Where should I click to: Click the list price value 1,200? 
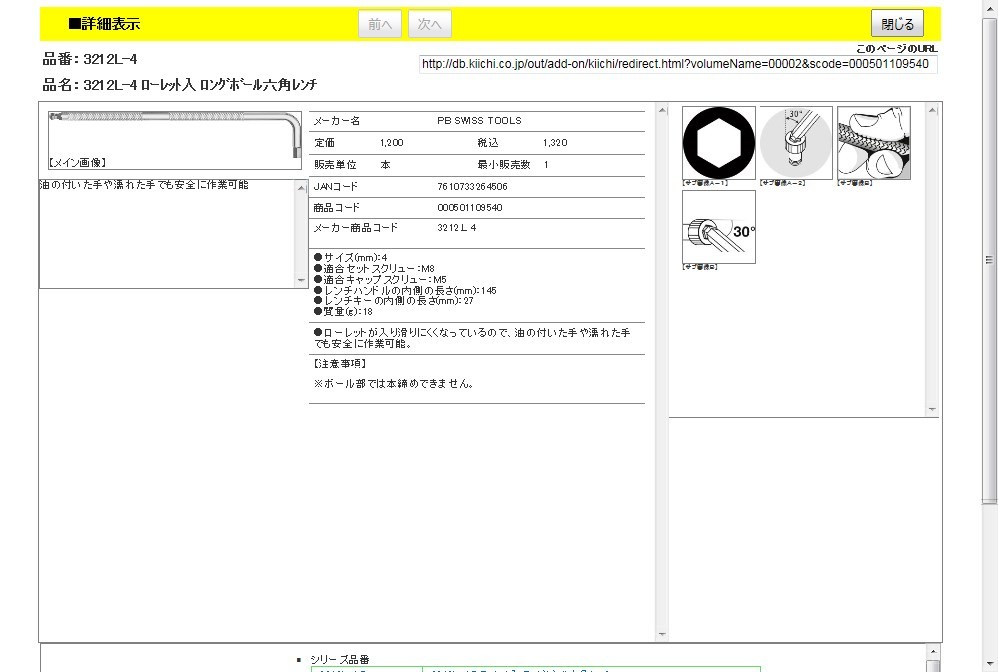tap(391, 143)
